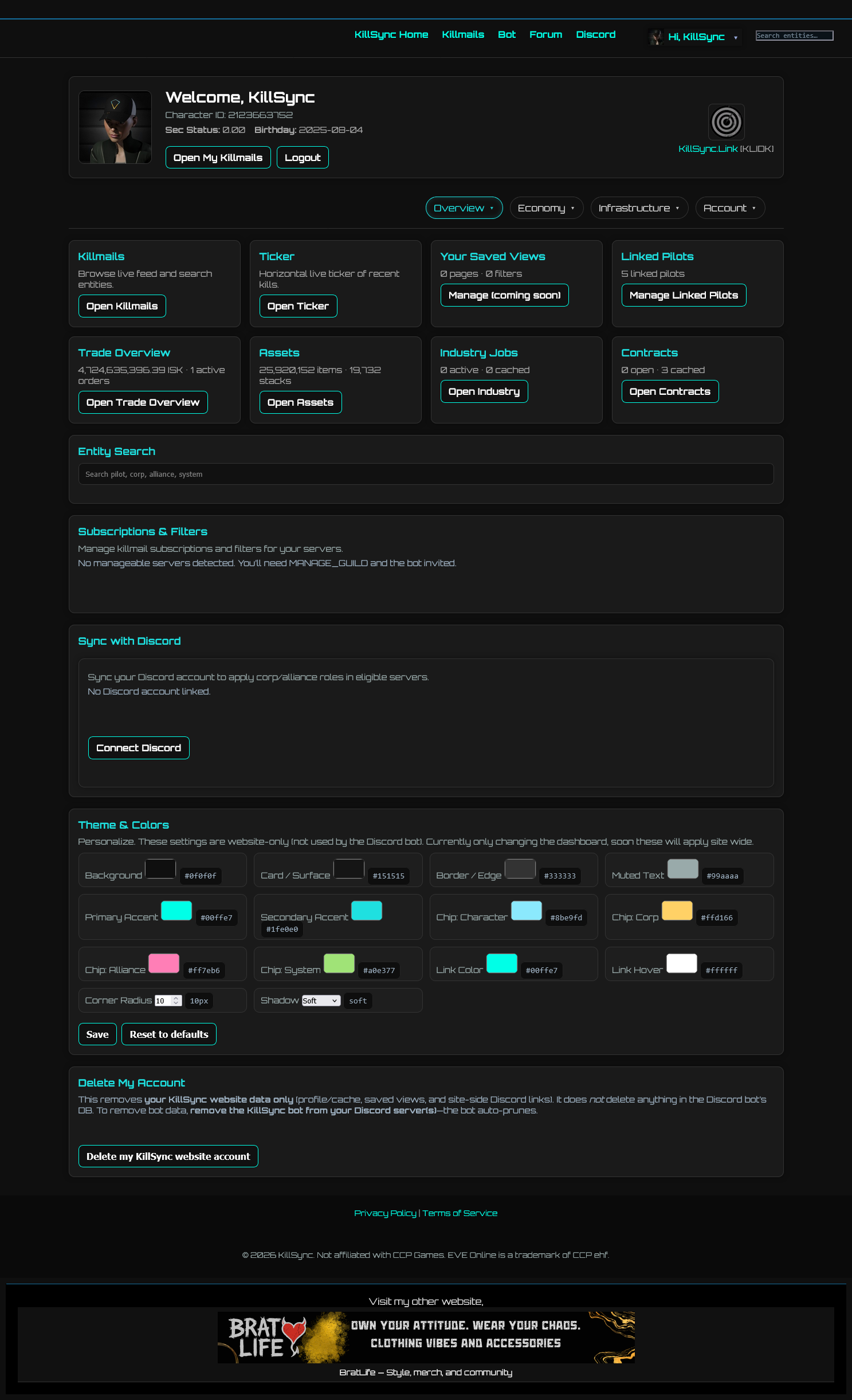Focus the Entity Search input field

(426, 474)
